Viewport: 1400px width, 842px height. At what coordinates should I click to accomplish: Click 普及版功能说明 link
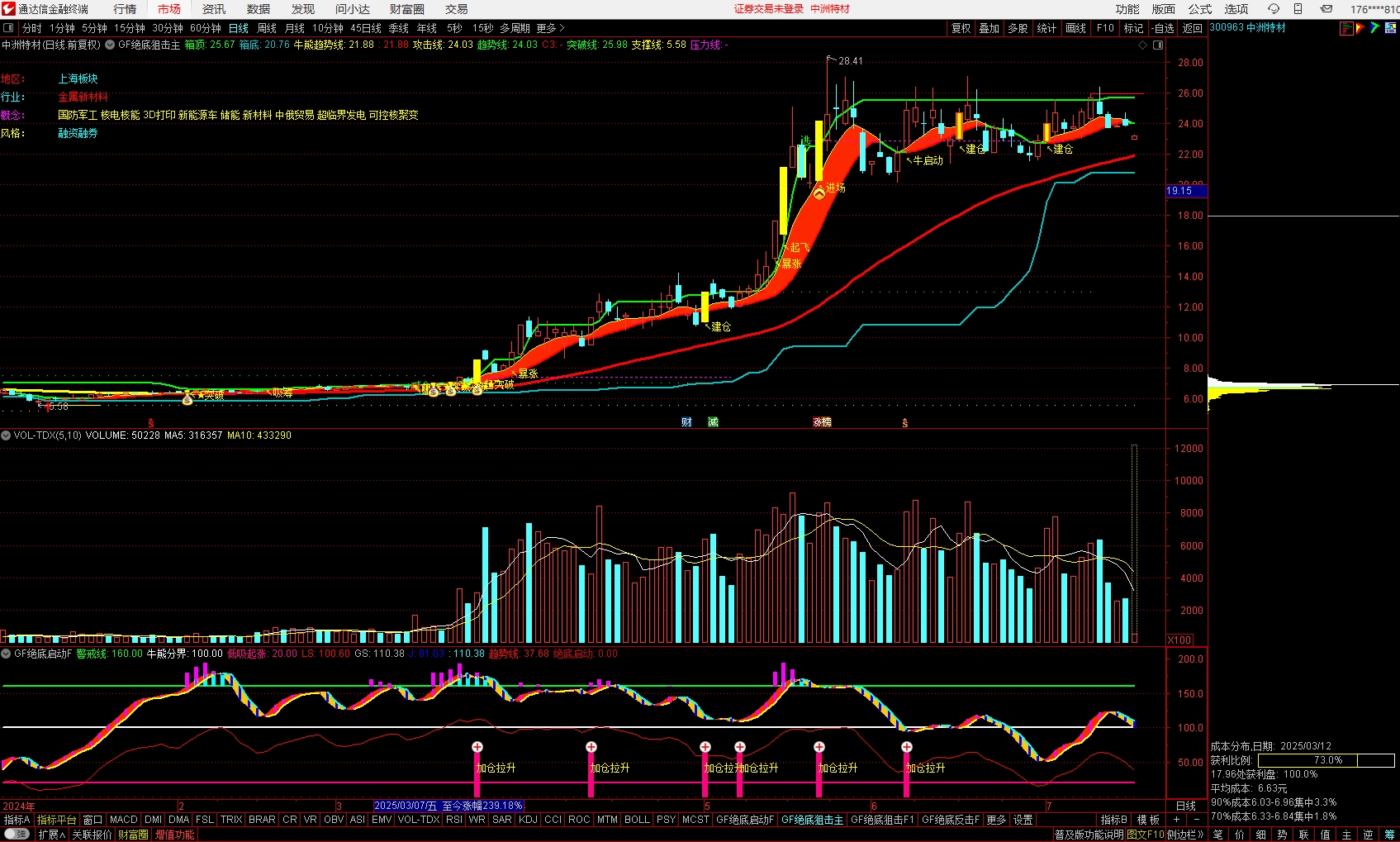pyautogui.click(x=1089, y=835)
